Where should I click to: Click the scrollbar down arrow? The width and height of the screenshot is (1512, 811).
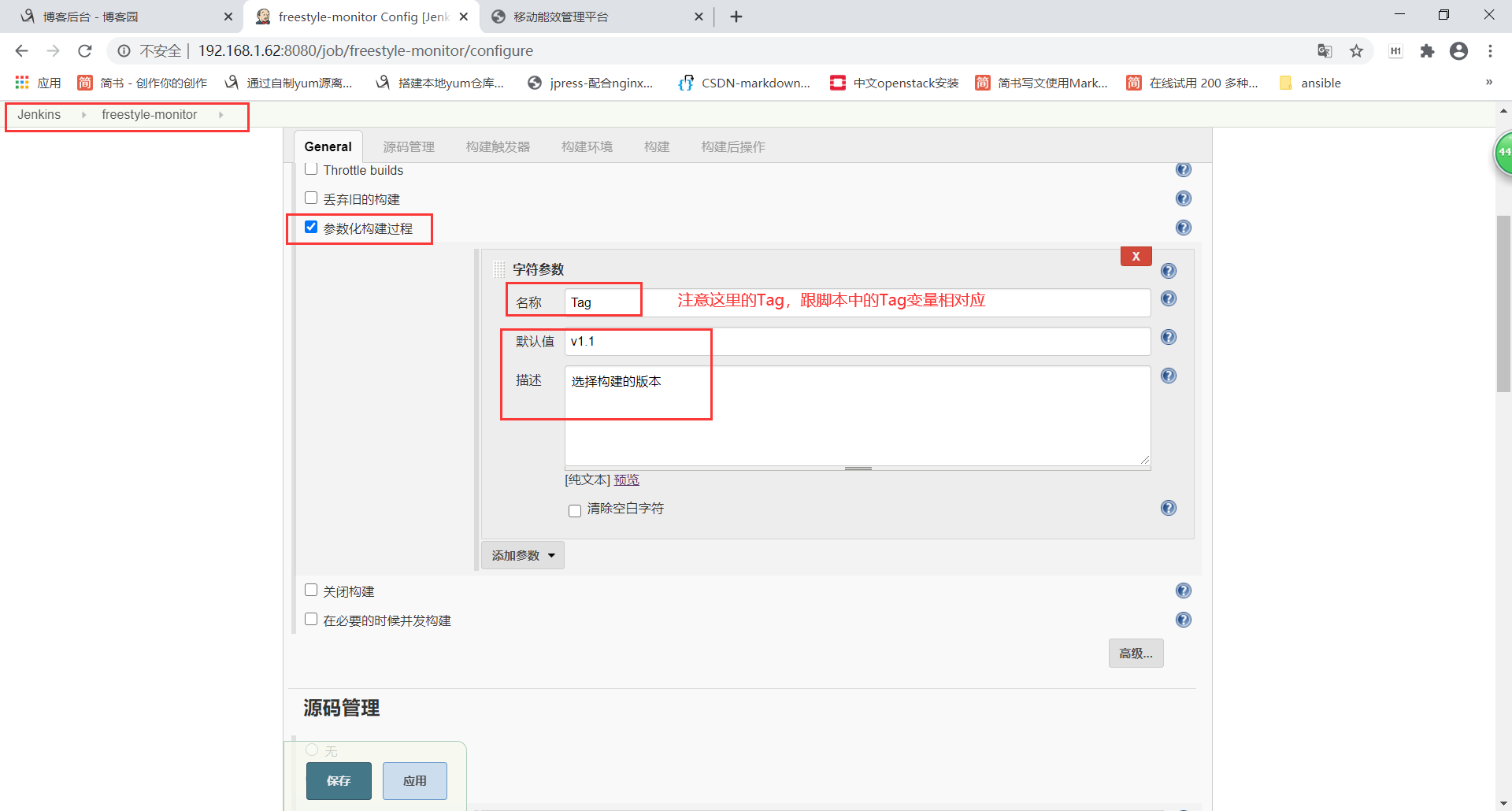point(1503,803)
